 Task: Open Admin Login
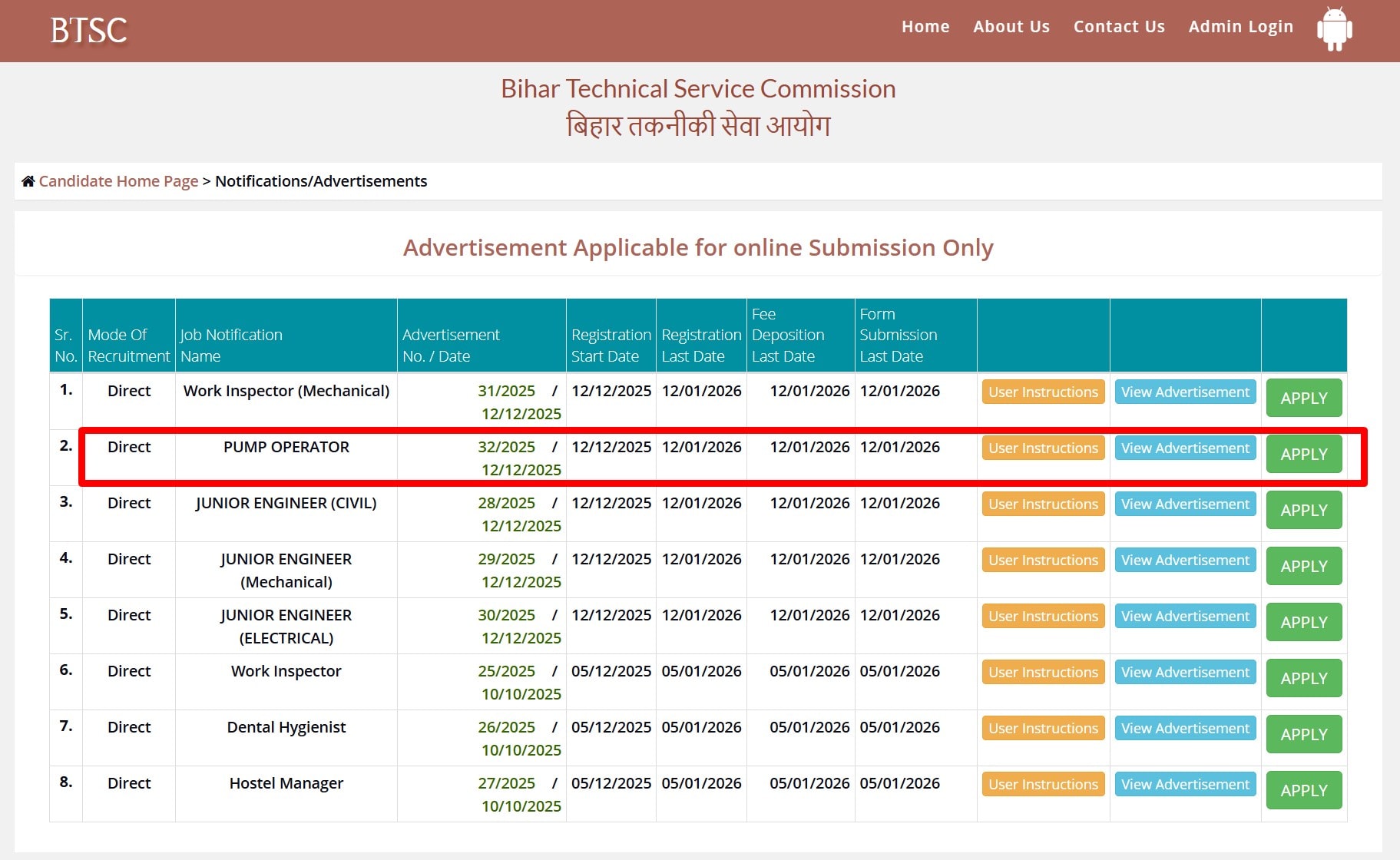1240,27
